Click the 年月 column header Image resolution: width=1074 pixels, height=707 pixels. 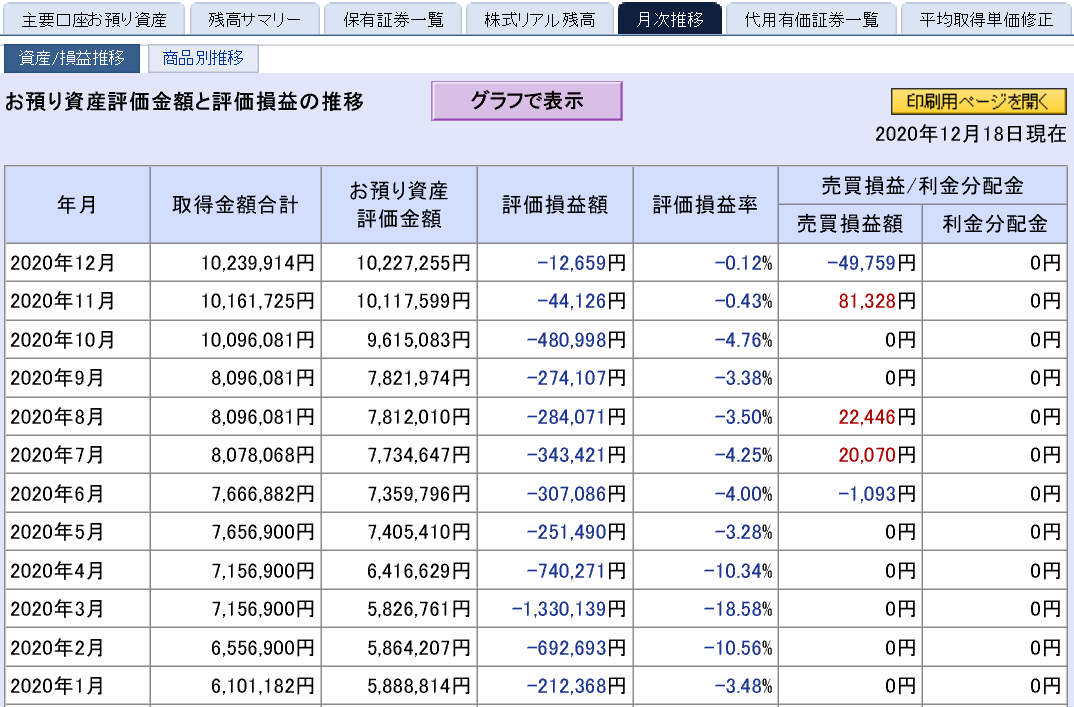pos(77,204)
